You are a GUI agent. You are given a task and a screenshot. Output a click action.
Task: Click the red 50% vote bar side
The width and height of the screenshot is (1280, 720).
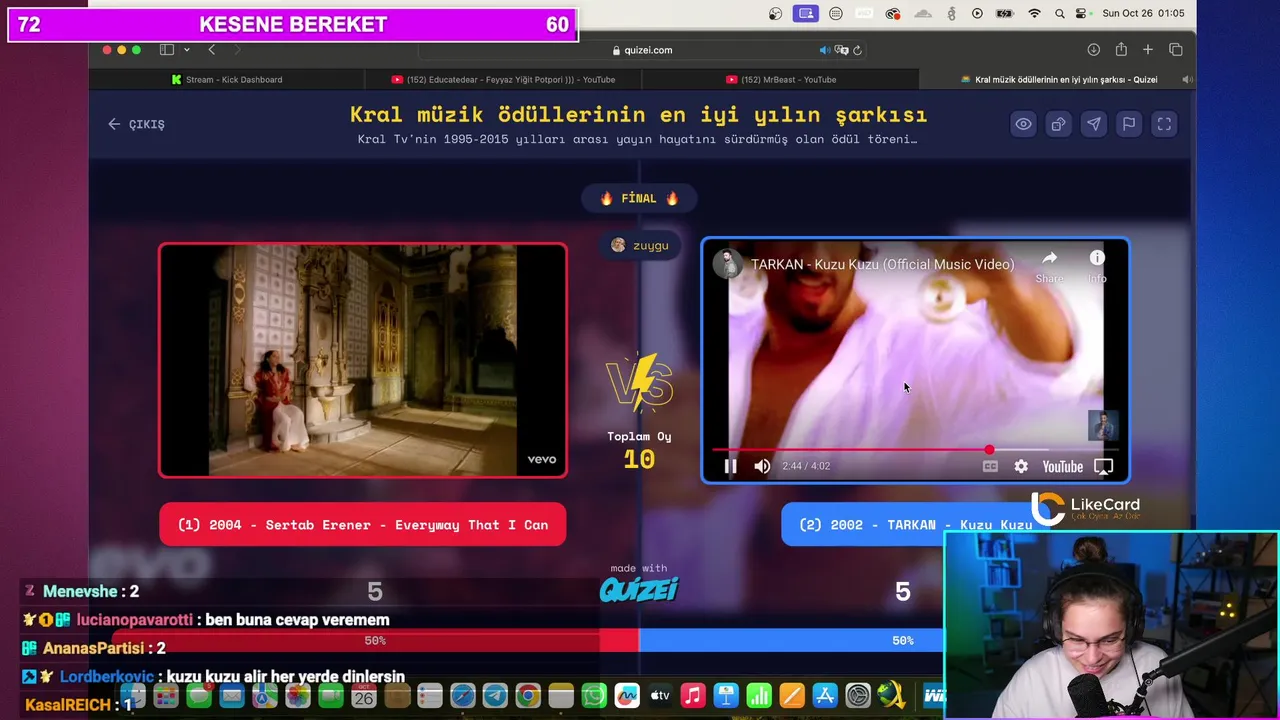tap(375, 640)
